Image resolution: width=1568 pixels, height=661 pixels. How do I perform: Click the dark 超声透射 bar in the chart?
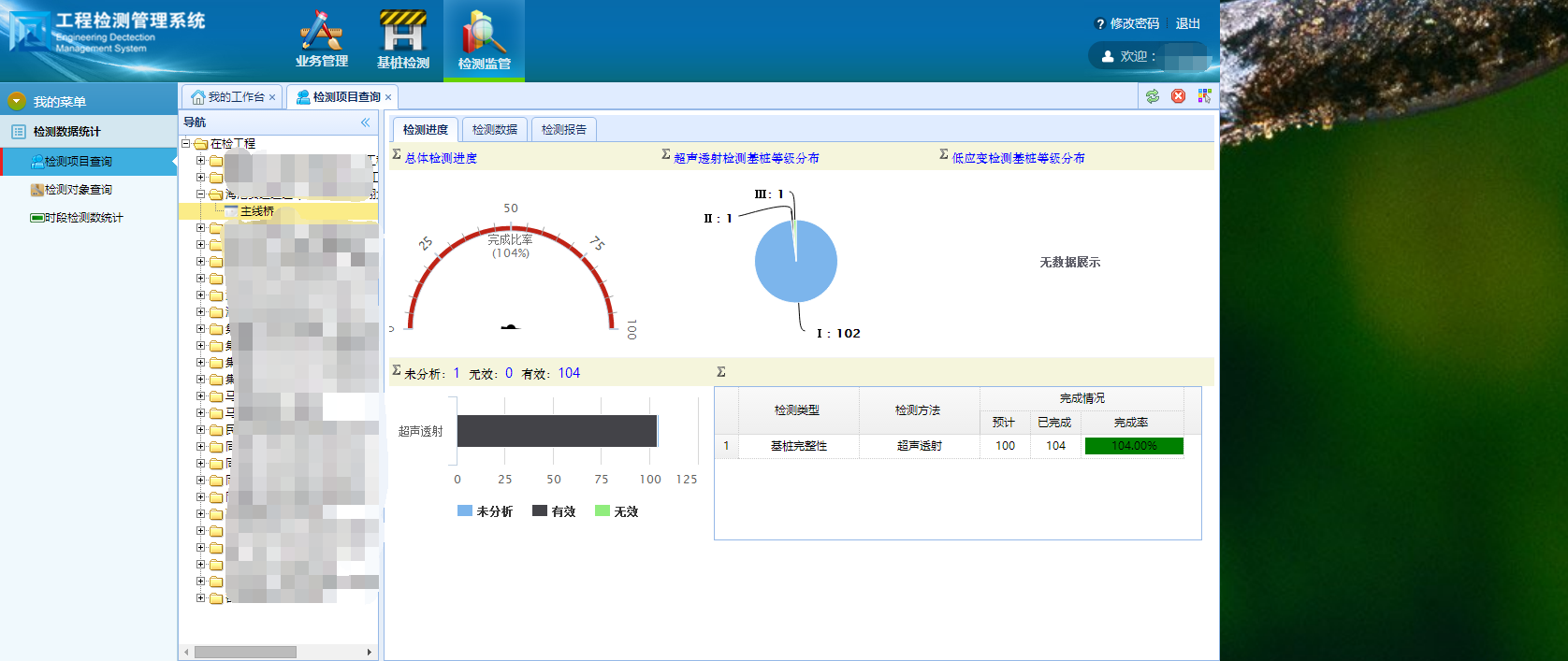click(x=557, y=431)
